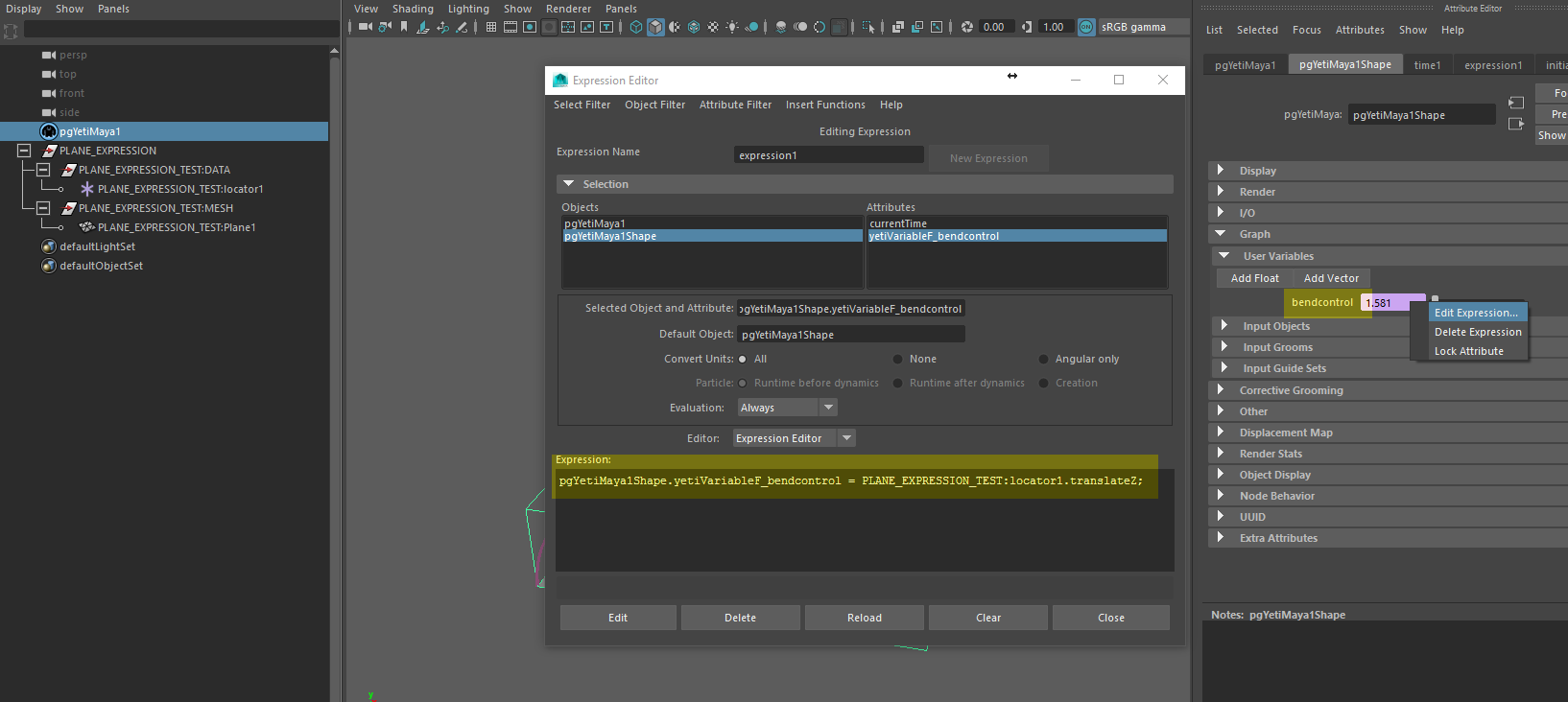Toggle the viewport grid icon
Screen dimensions: 1568x702
[x=491, y=27]
